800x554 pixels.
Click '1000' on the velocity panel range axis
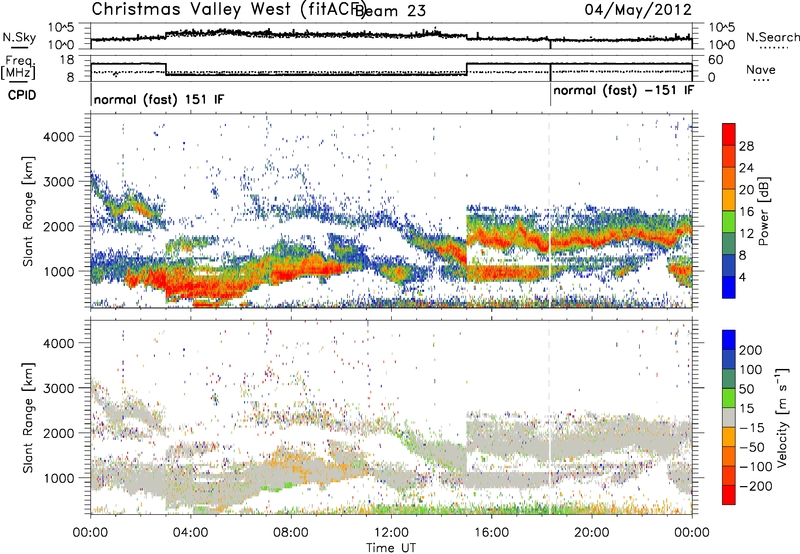59,478
